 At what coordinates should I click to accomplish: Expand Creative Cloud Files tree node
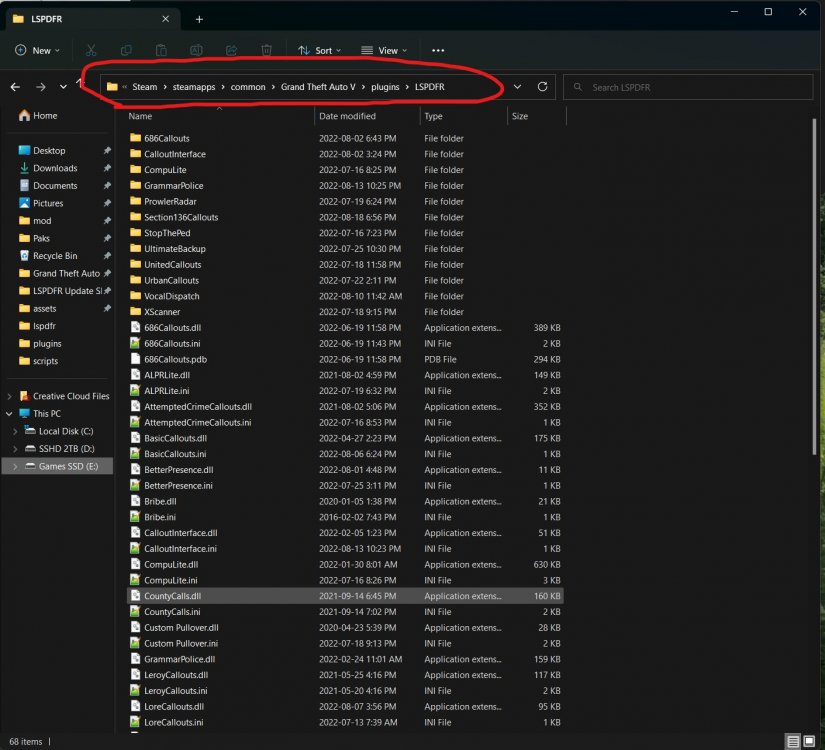[9, 396]
